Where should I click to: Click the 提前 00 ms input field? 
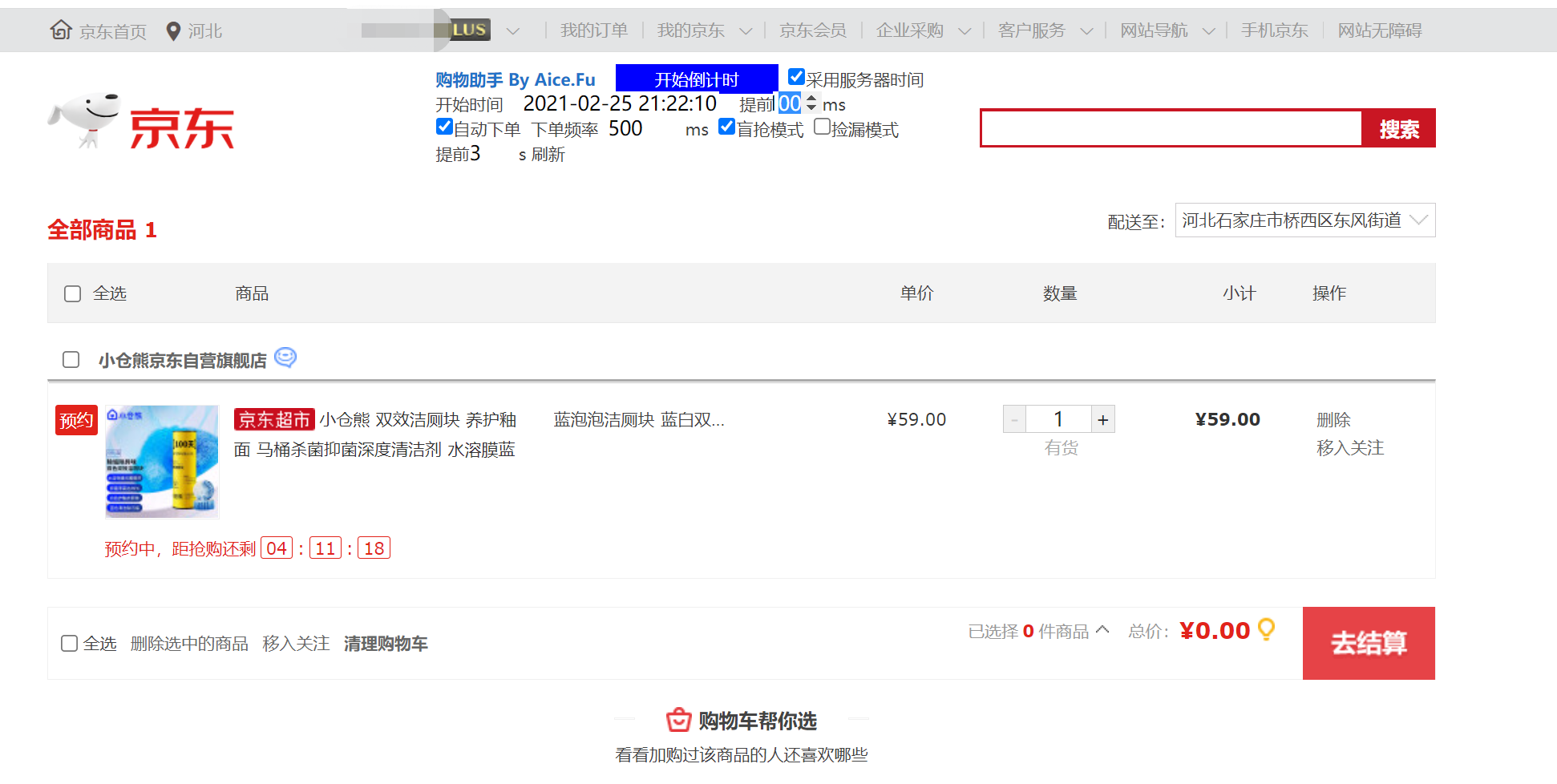point(790,103)
